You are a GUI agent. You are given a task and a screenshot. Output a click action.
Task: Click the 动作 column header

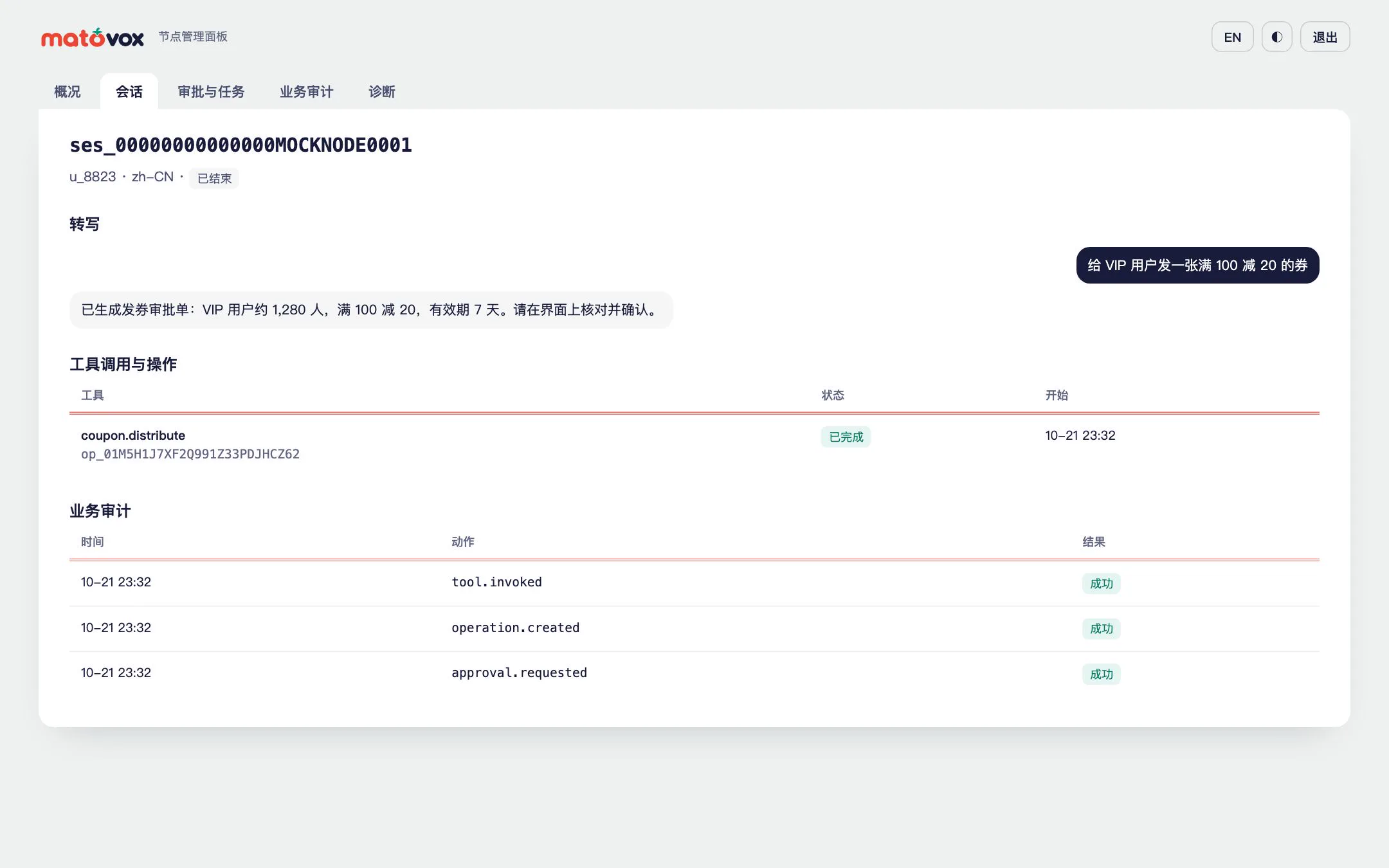pyautogui.click(x=463, y=542)
